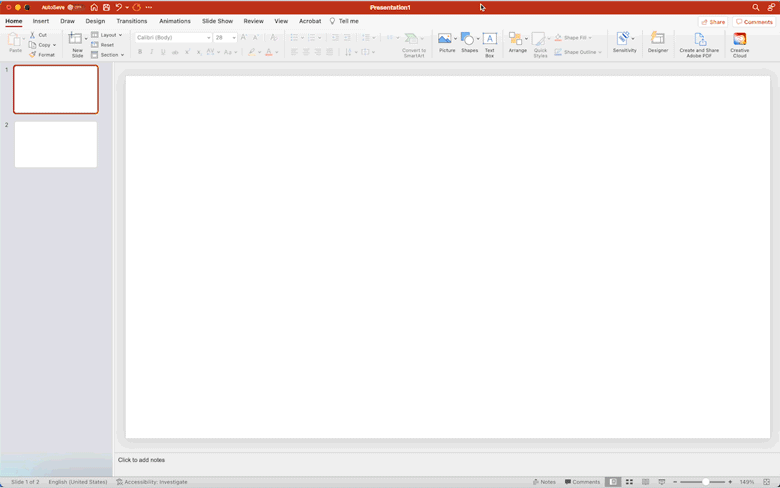Switch to Slide Sorter view
The height and width of the screenshot is (488, 780).
(x=629, y=482)
